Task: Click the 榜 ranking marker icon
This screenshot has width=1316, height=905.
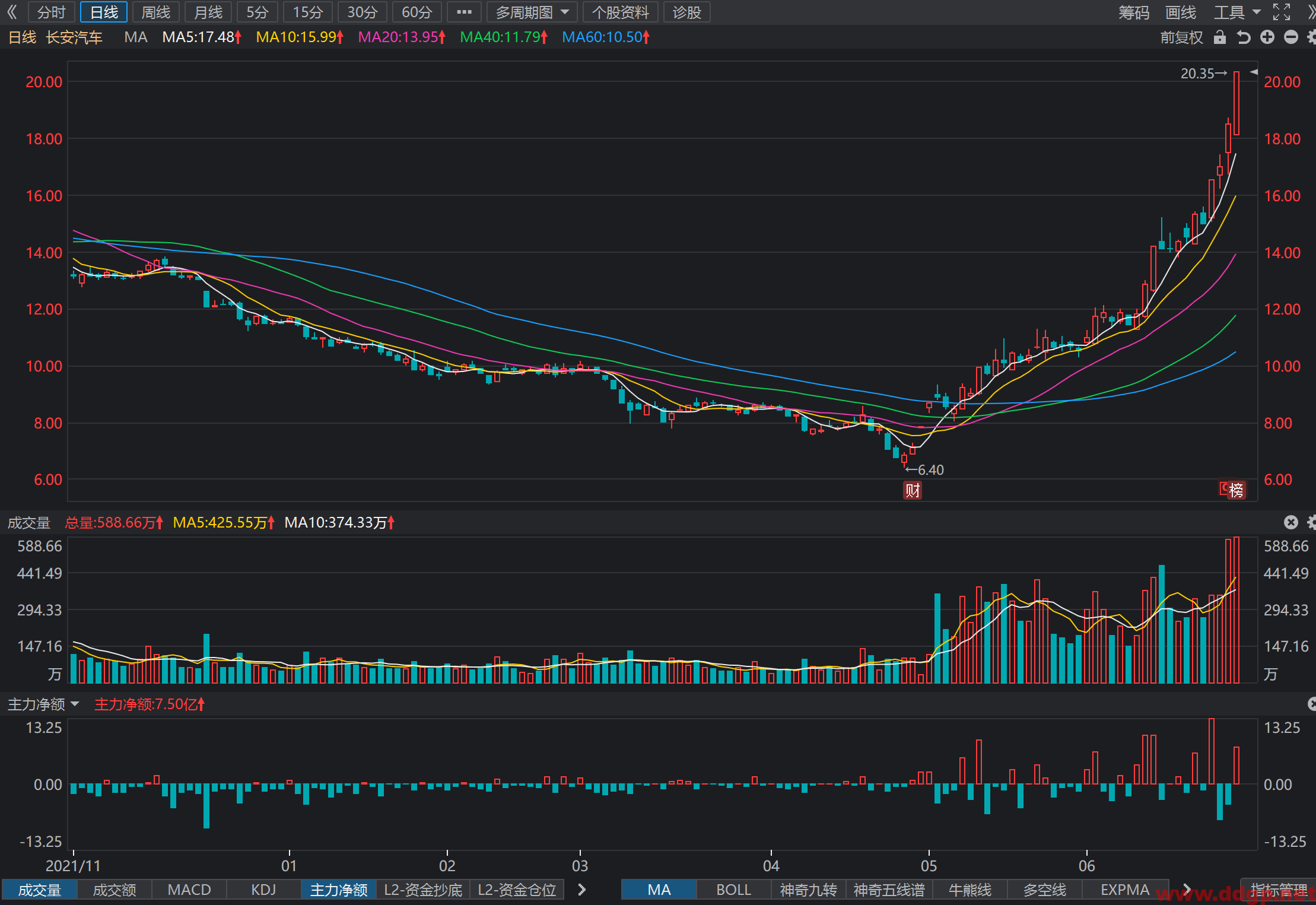Action: coord(1236,490)
